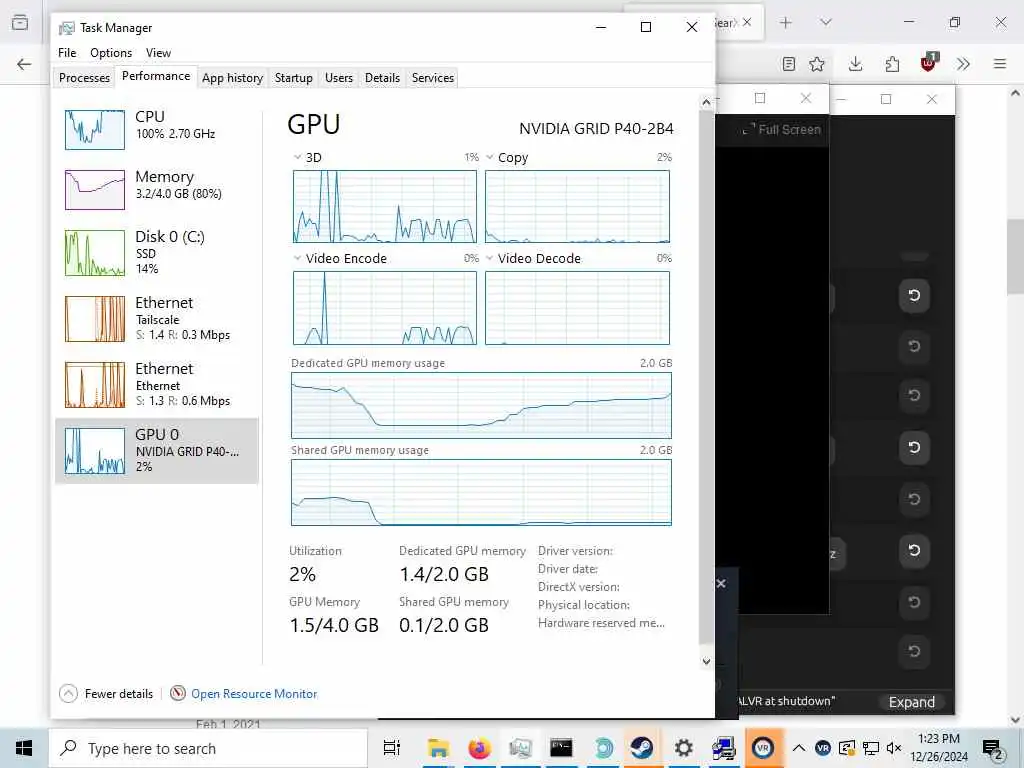Select the CPU performance graph thumbnail

tap(95, 129)
